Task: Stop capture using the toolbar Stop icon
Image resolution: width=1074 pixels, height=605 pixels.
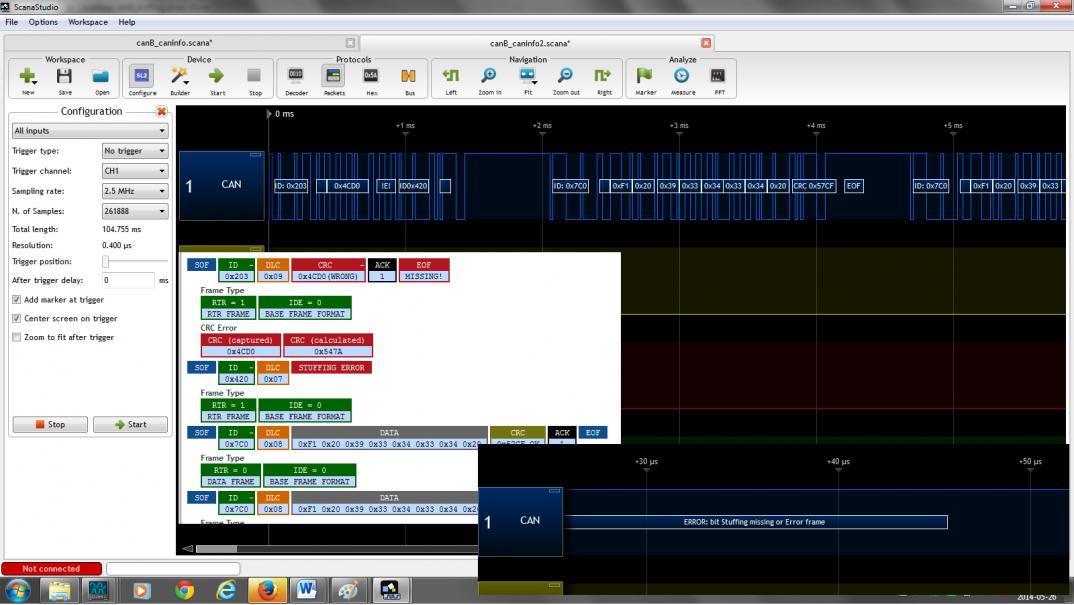Action: point(255,80)
